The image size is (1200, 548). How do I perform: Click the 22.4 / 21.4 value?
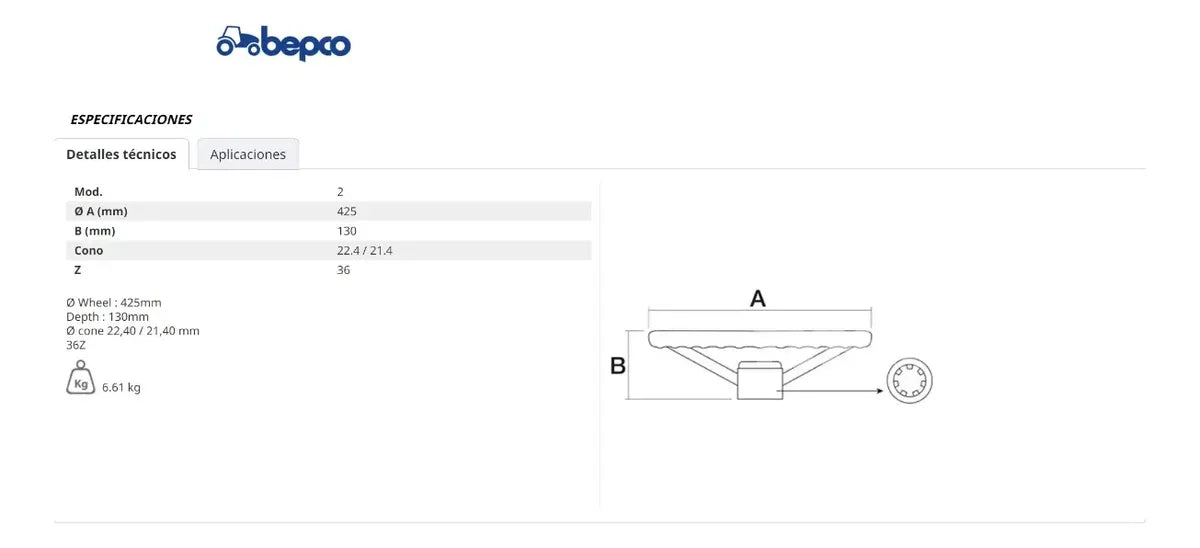pos(365,250)
